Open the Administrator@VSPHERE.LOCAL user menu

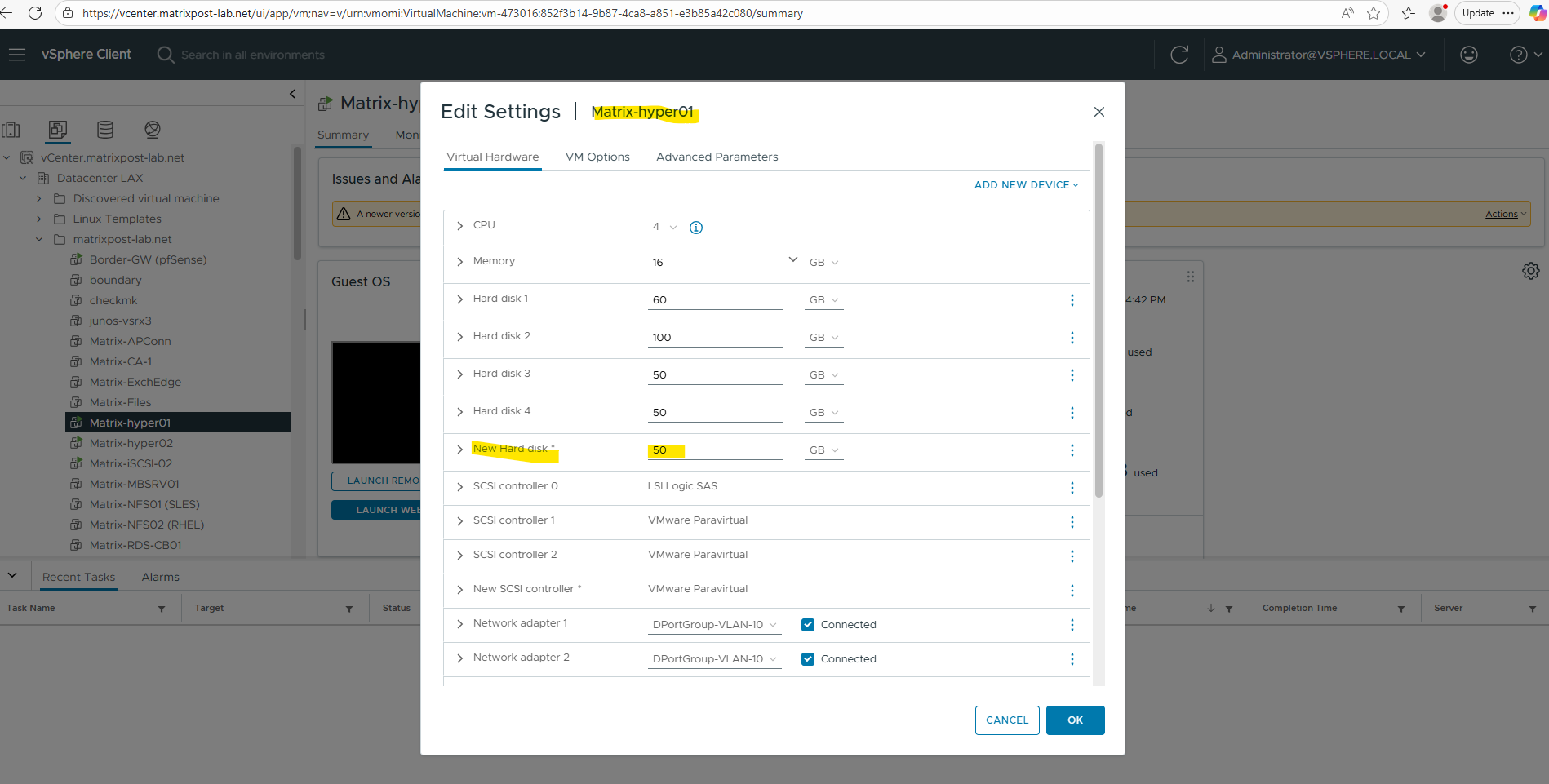point(1319,55)
